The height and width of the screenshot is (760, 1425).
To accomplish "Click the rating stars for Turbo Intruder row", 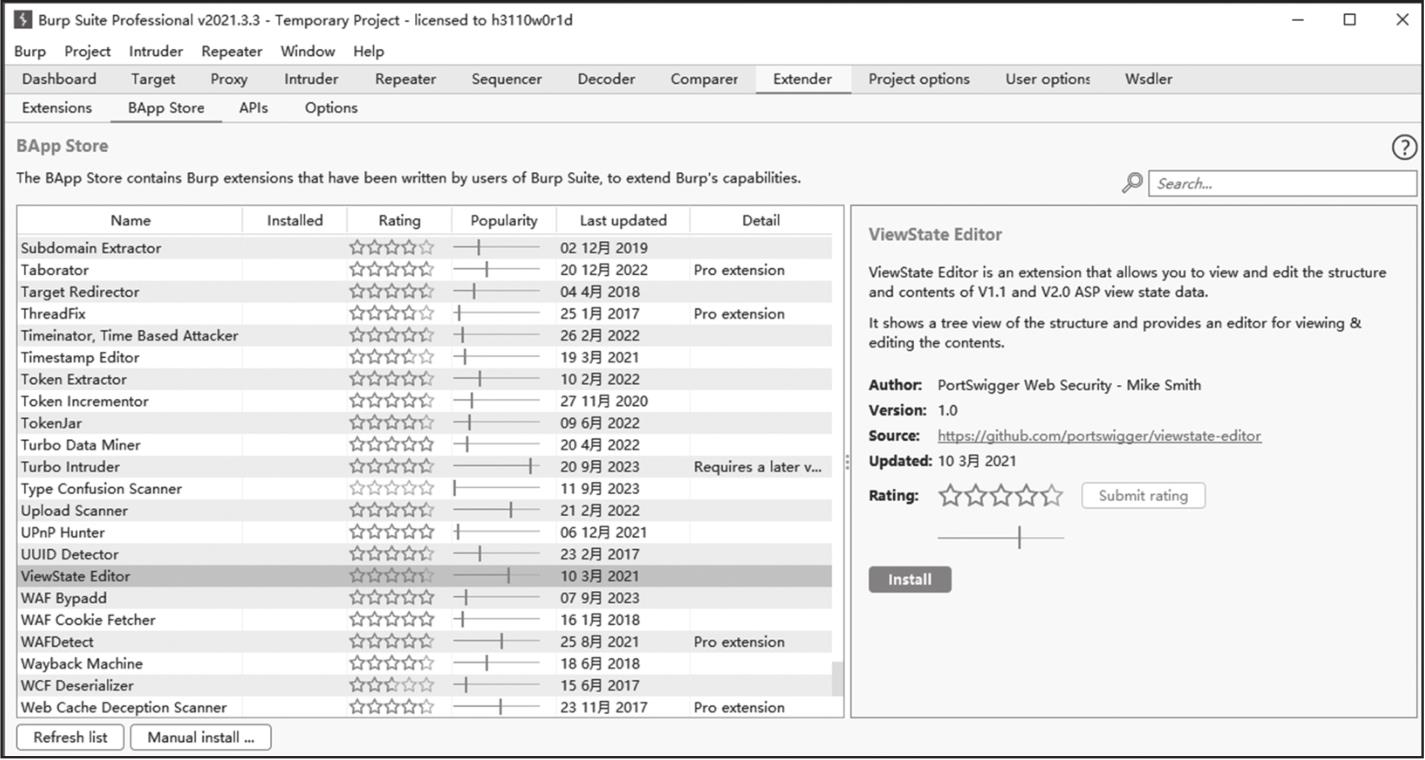I will pos(391,467).
